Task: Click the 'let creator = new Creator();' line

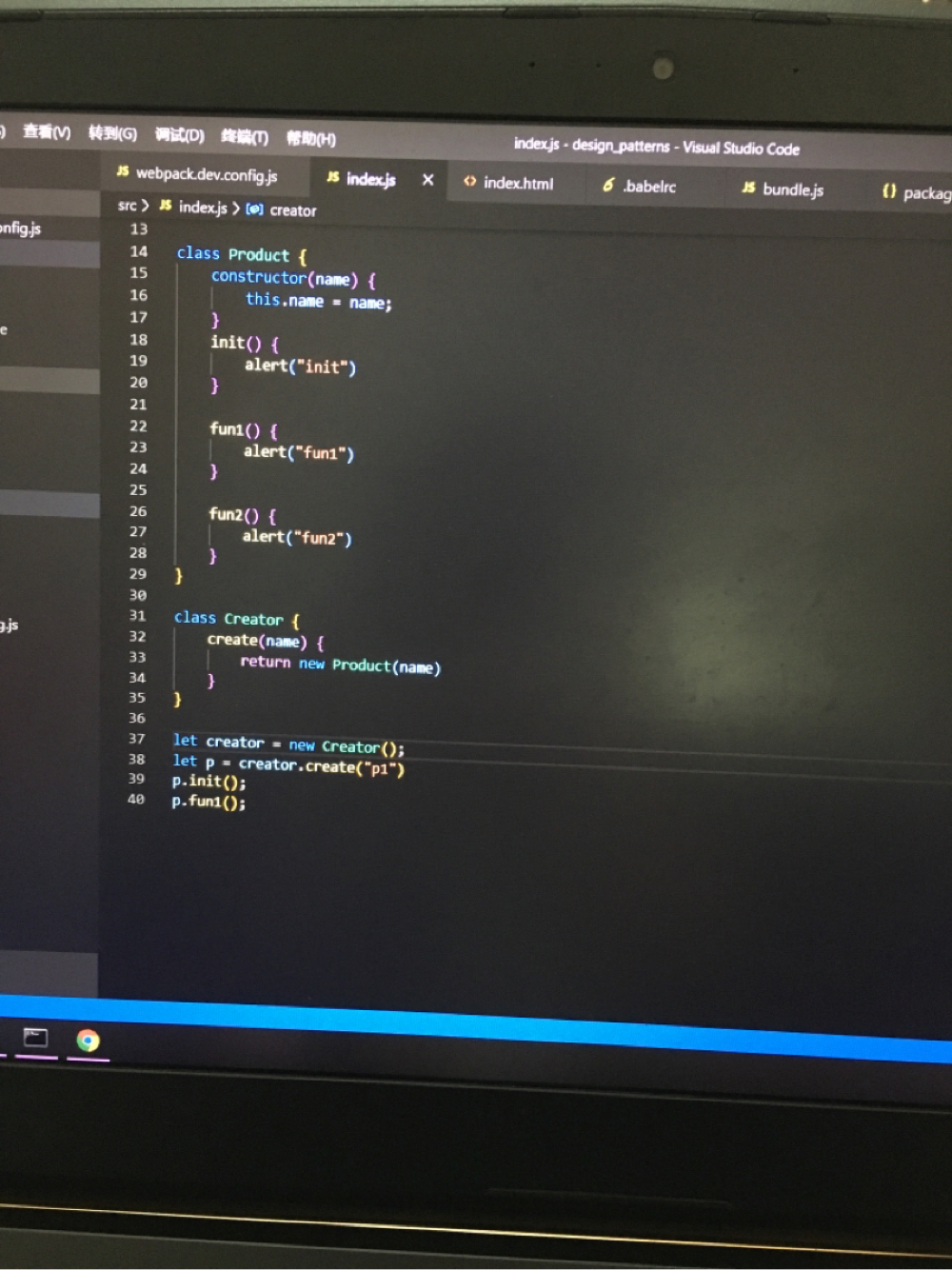Action: (x=288, y=744)
